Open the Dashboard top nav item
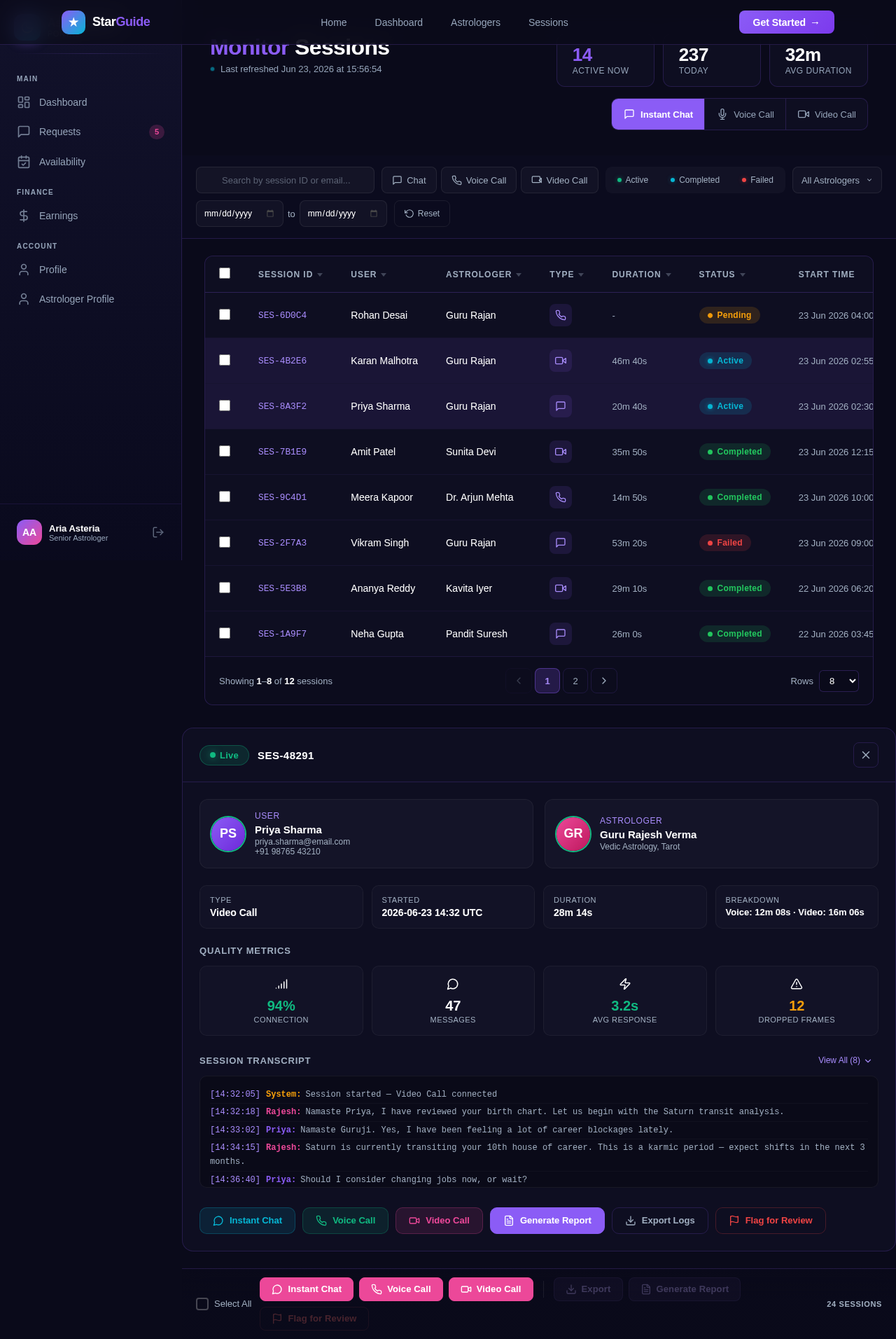 [399, 22]
